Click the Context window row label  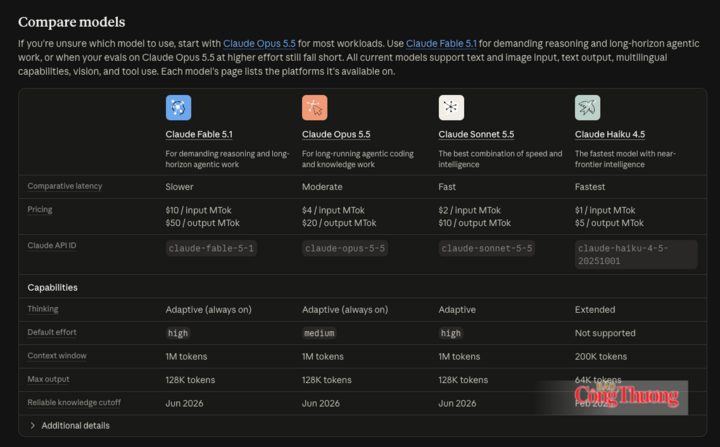click(57, 356)
